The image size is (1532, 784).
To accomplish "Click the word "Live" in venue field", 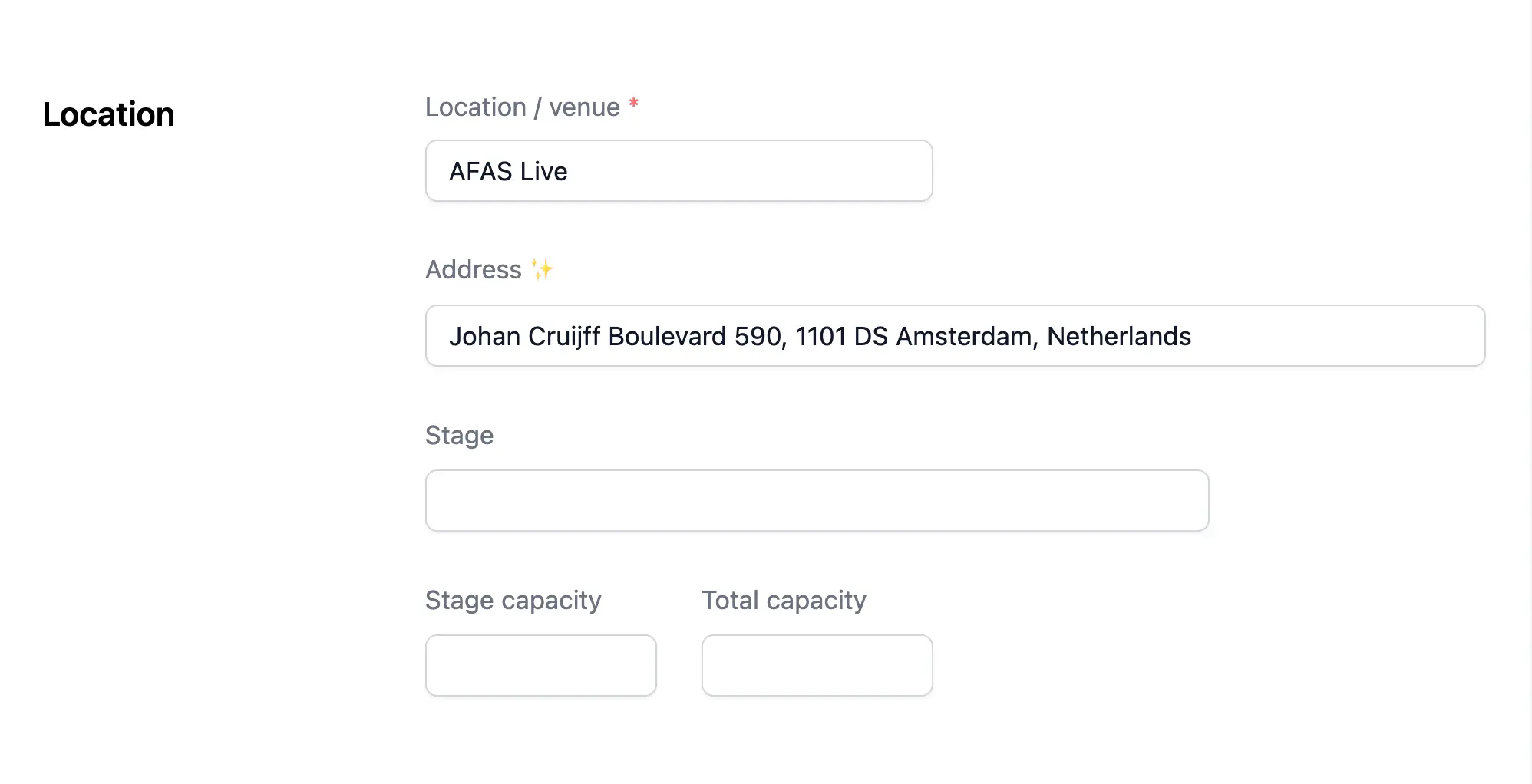I will 543,171.
